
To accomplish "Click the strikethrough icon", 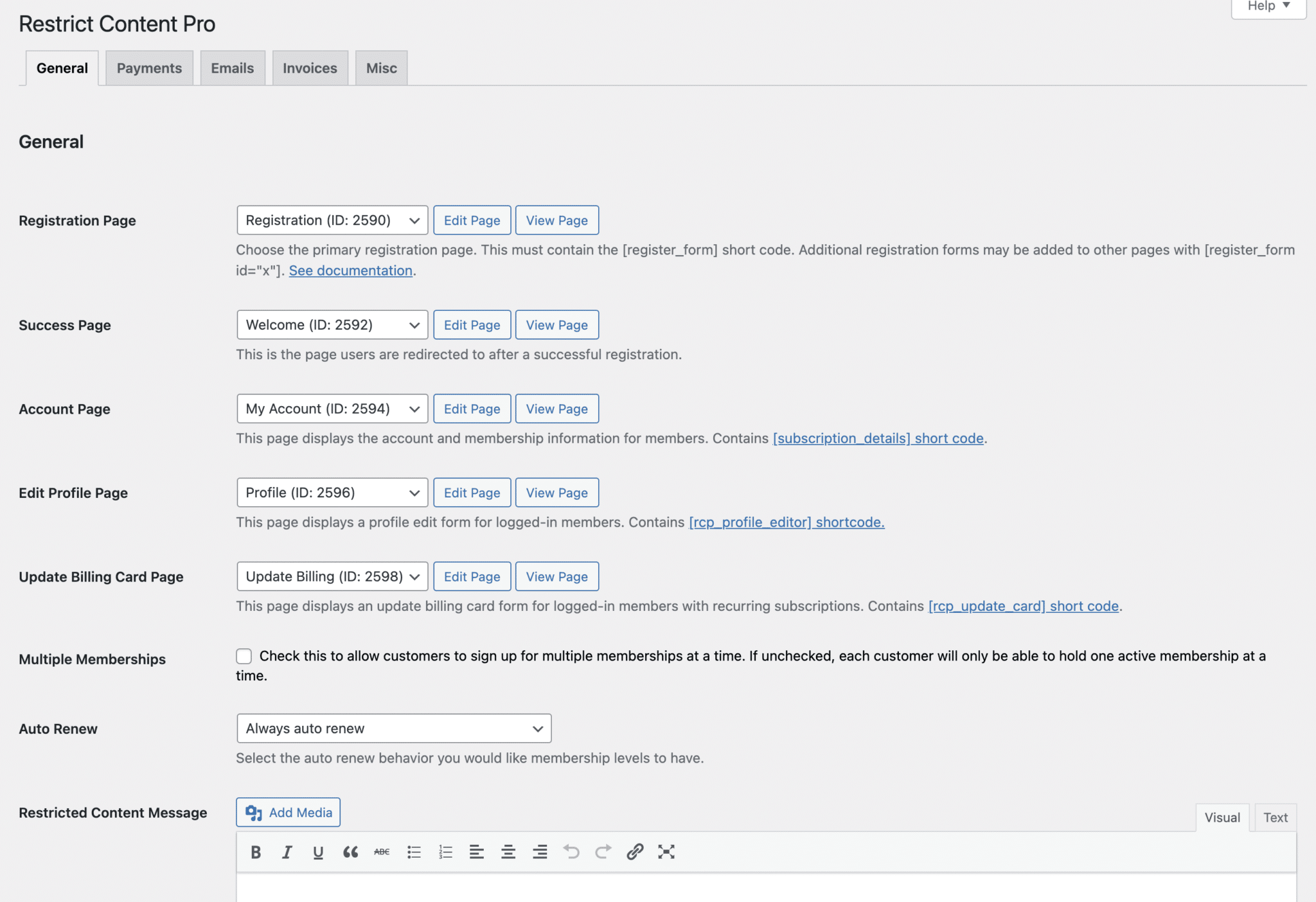I will click(x=382, y=852).
